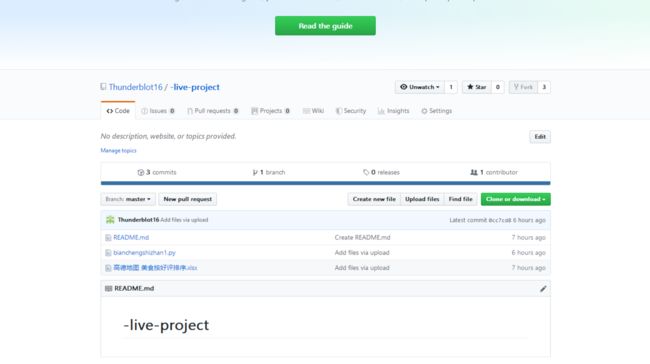Click the Thunderblot16 avatar in the commit row

[x=110, y=220]
